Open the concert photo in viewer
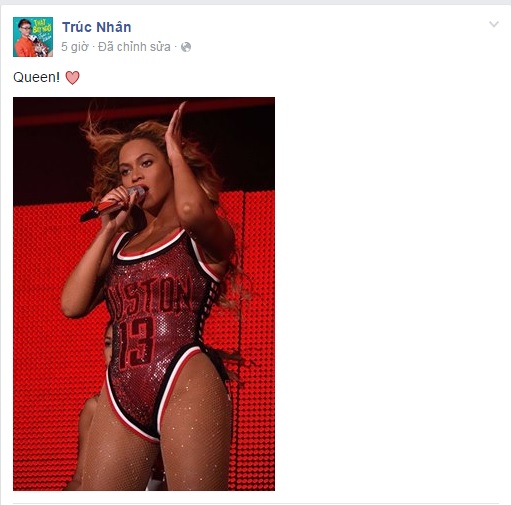The height and width of the screenshot is (505, 511). tap(144, 294)
